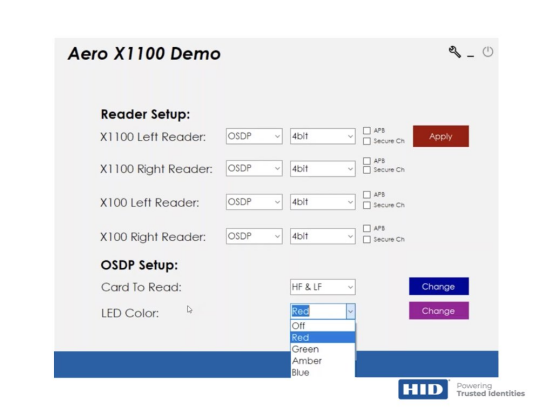Enable APB for X1100 Left Reader

coord(367,130)
